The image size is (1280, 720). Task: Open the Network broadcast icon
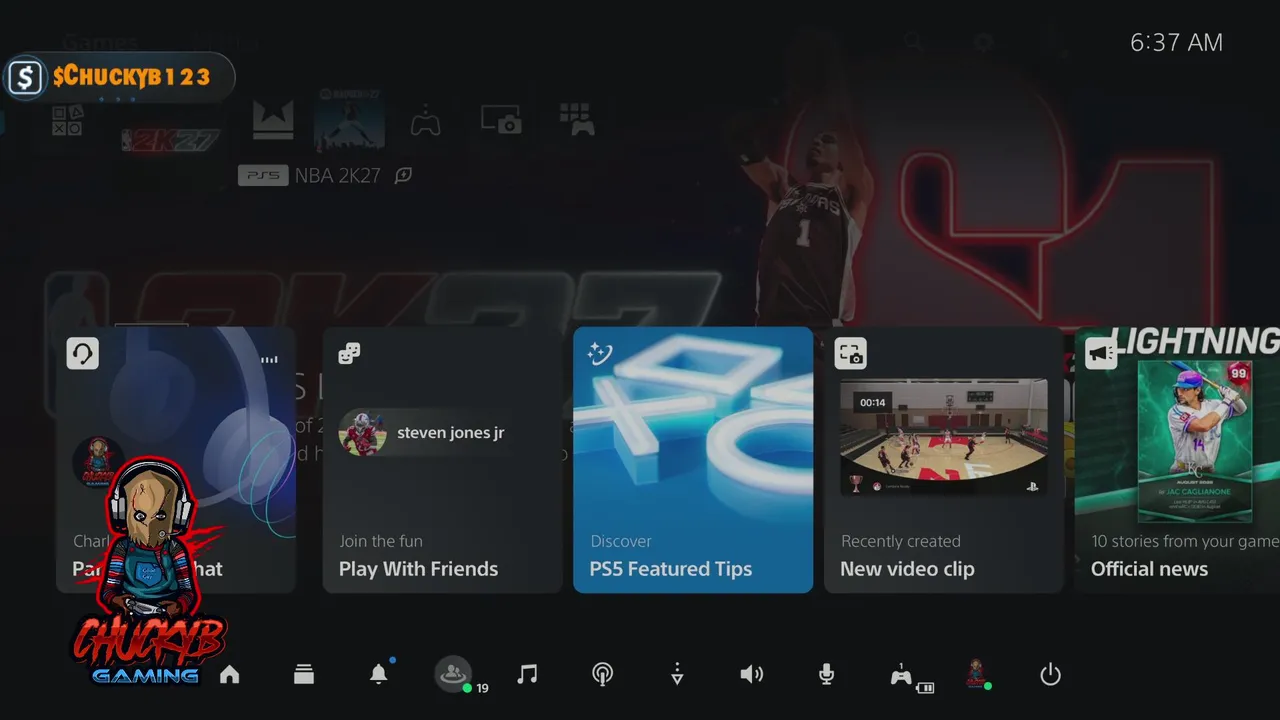[x=602, y=675]
